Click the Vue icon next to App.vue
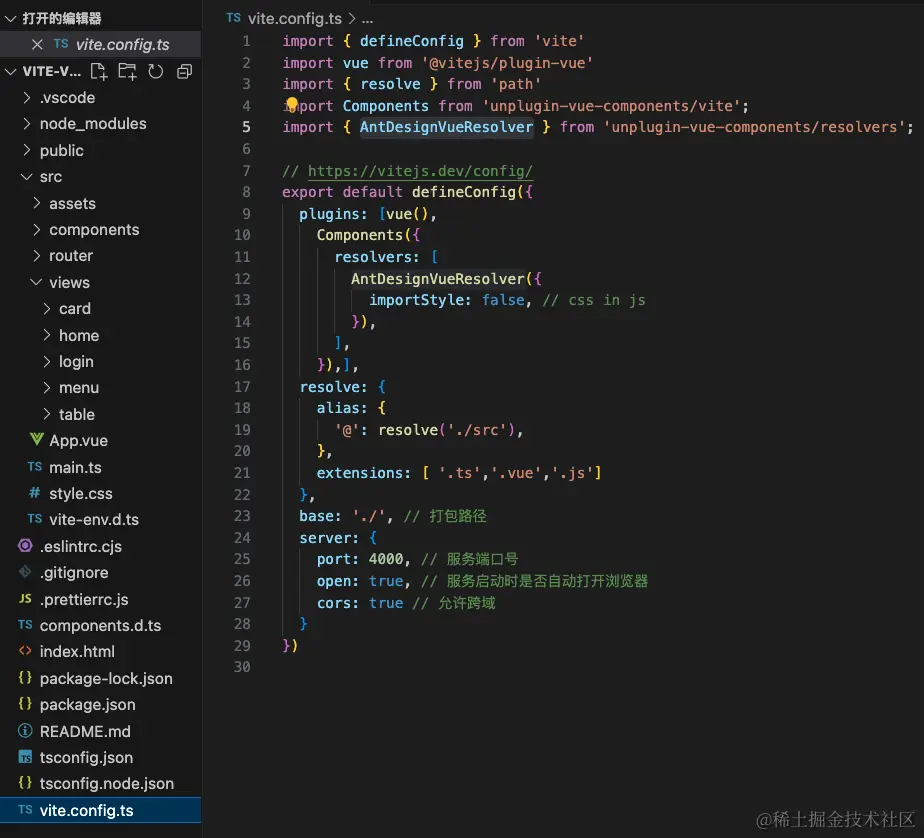The height and width of the screenshot is (838, 924). [x=37, y=440]
